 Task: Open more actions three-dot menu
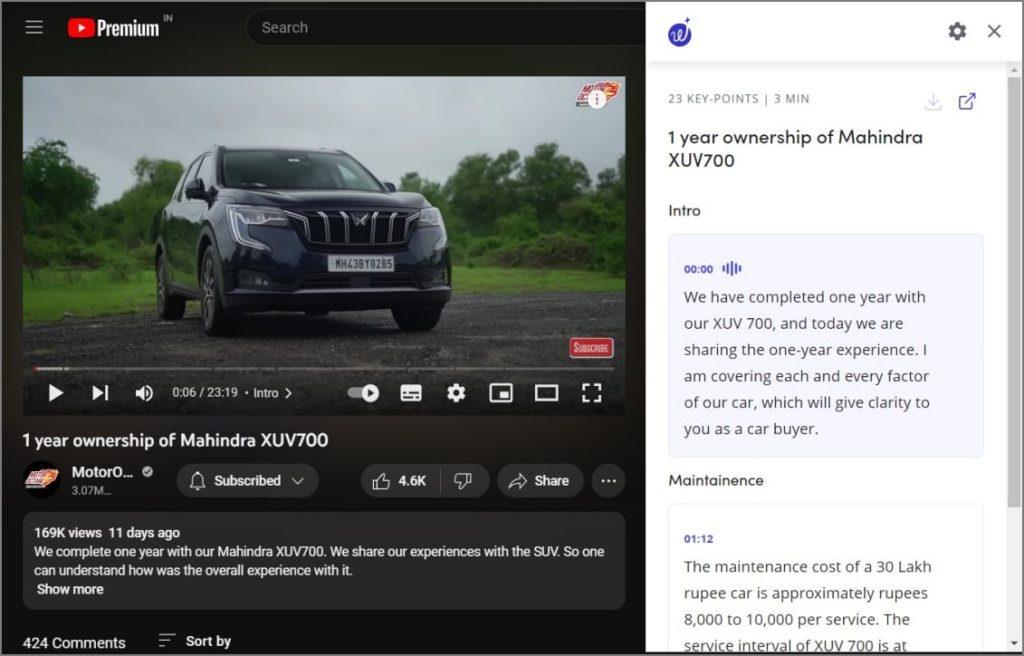(608, 481)
